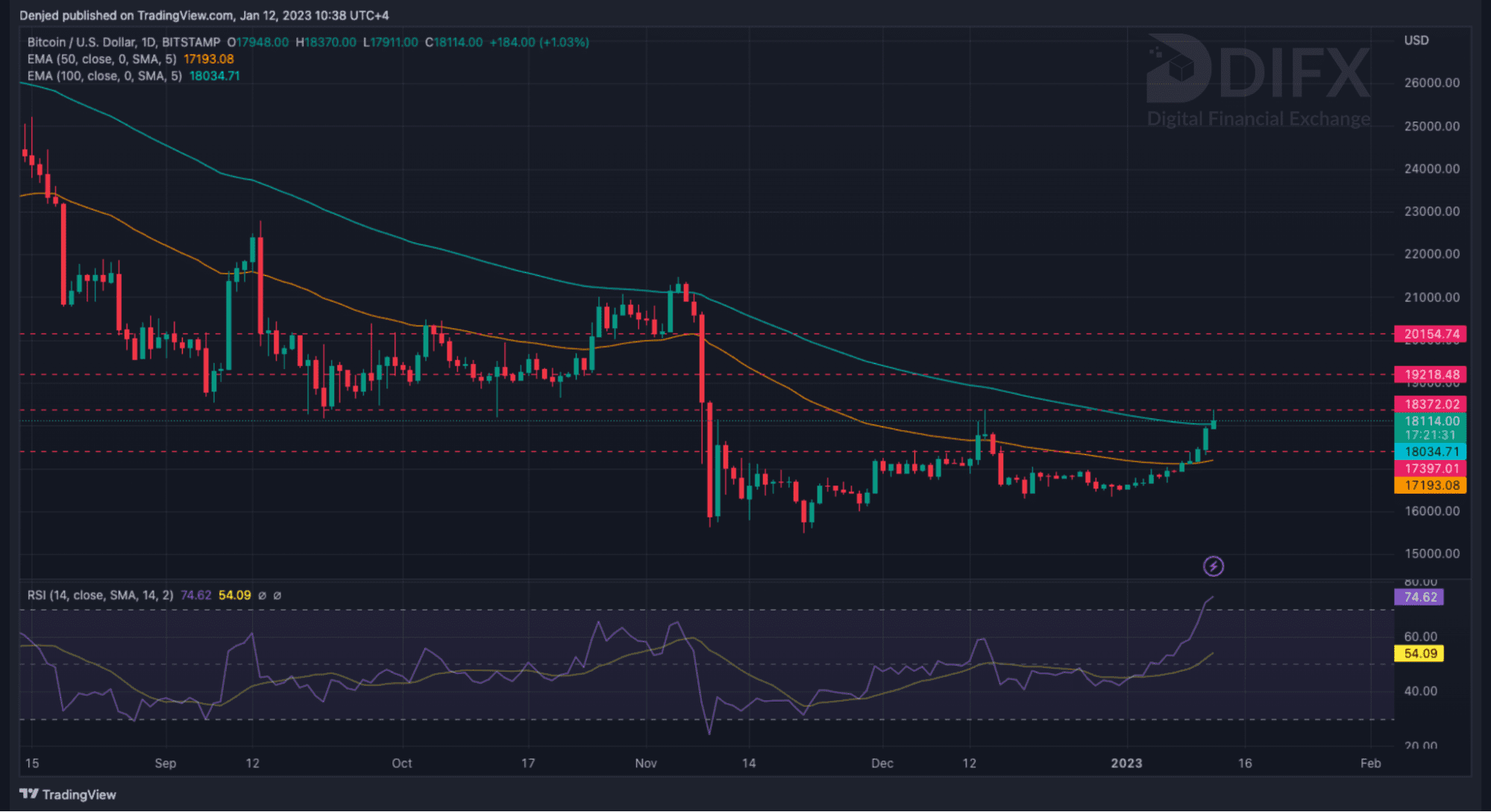The image size is (1491, 812).
Task: Click the USD currency label
Action: pyautogui.click(x=1416, y=40)
